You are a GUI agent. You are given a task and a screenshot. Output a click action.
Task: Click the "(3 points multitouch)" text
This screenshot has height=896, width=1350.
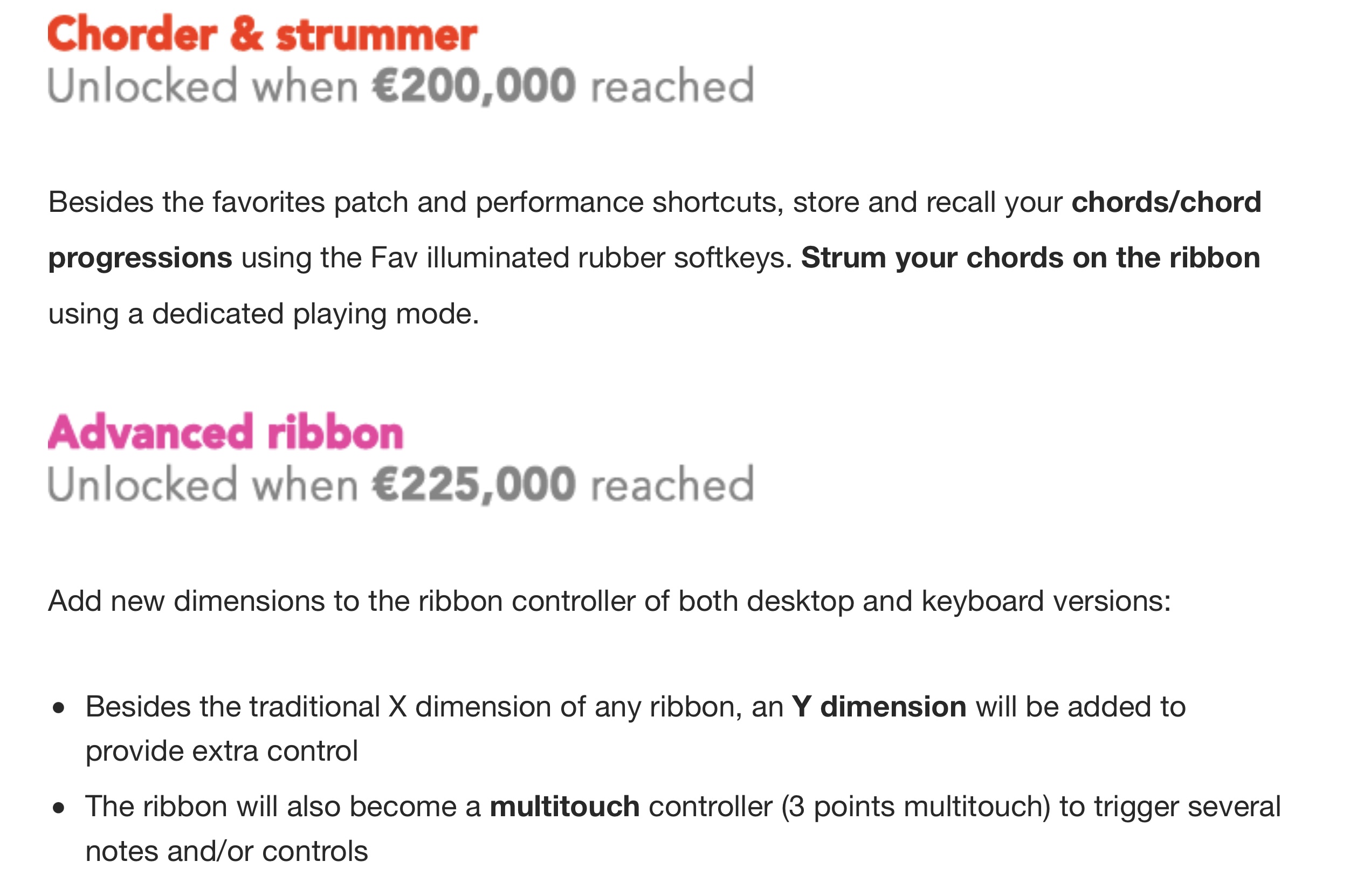point(916,807)
